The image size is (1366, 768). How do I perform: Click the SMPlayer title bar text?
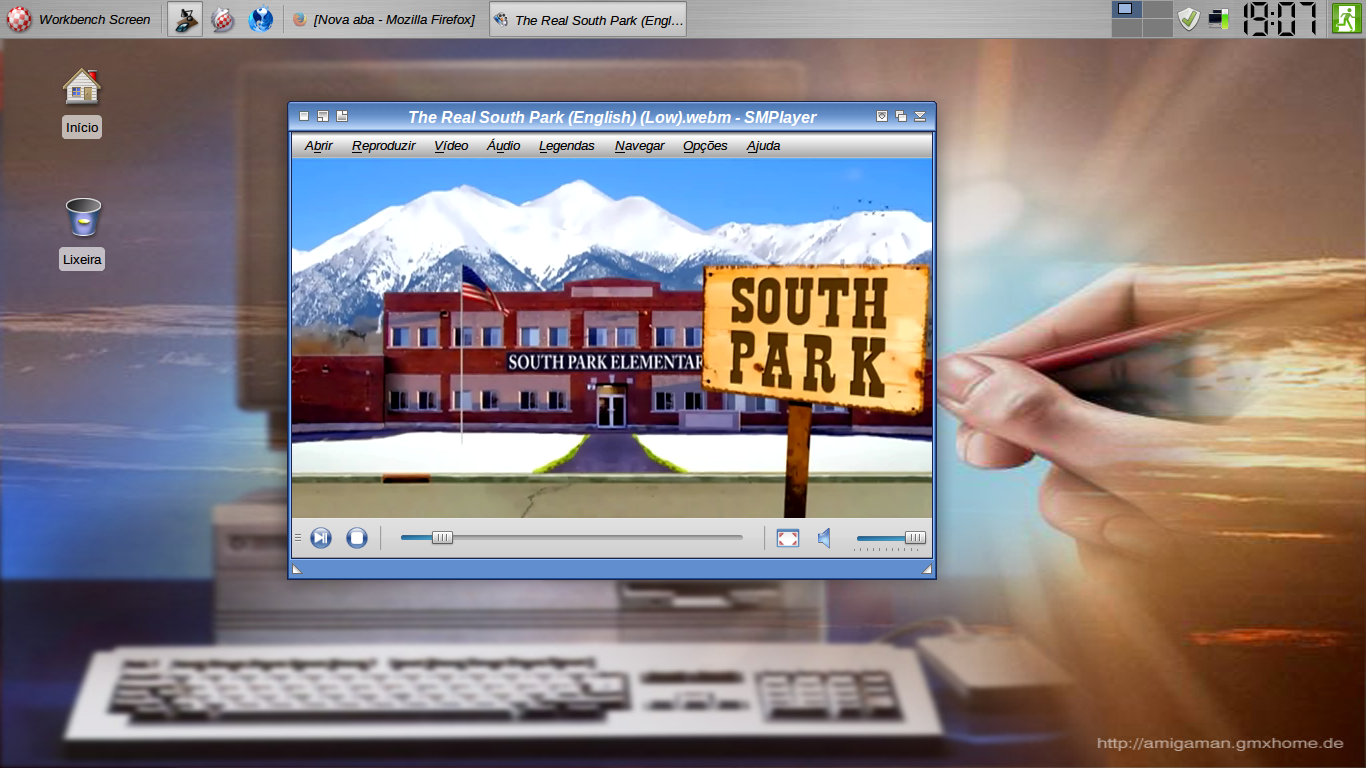pyautogui.click(x=612, y=117)
